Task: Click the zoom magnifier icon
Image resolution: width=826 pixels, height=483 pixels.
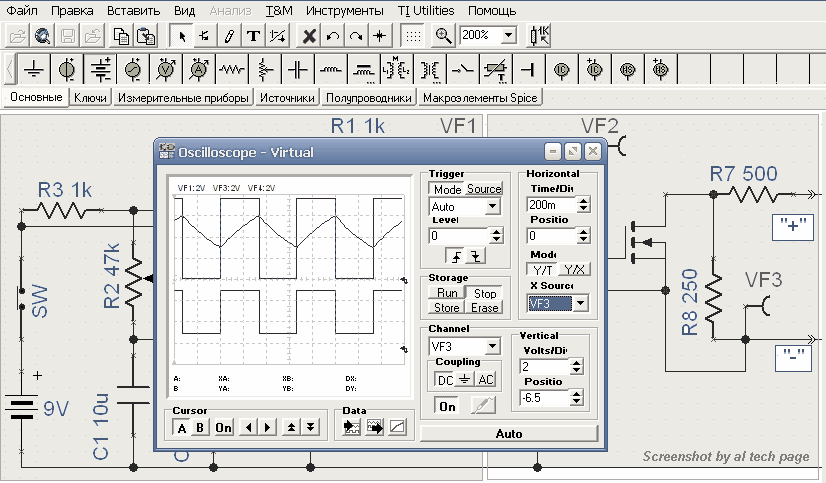Action: click(443, 36)
